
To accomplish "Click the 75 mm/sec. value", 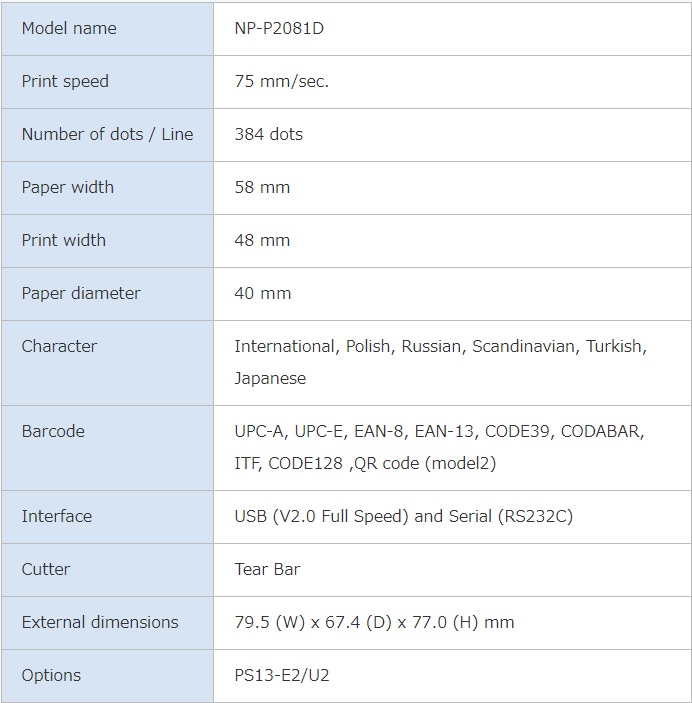I will [282, 82].
